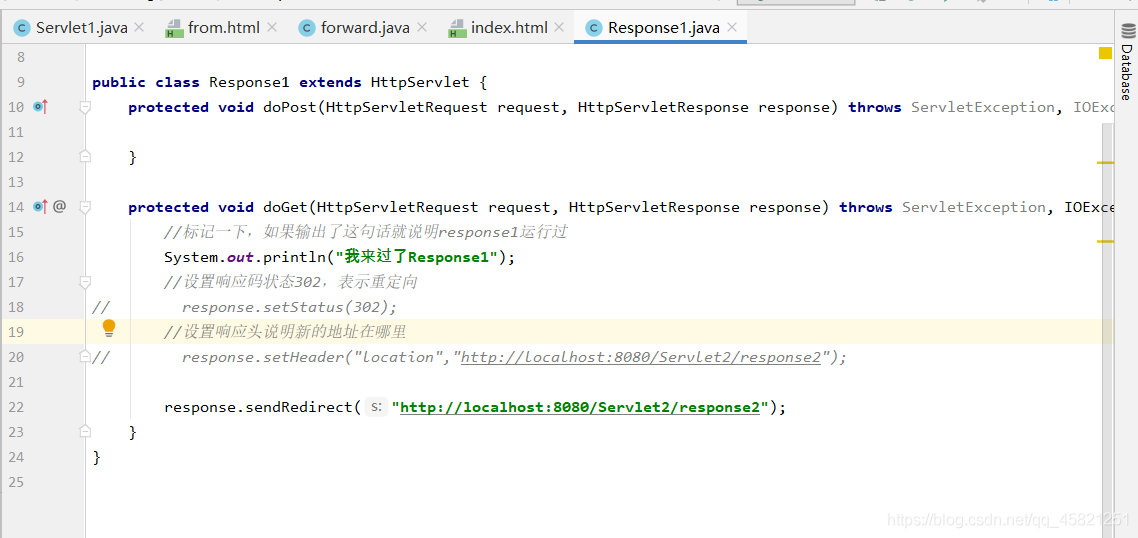
Task: Click the @ annotation gutter marker on line 14
Action: point(60,207)
